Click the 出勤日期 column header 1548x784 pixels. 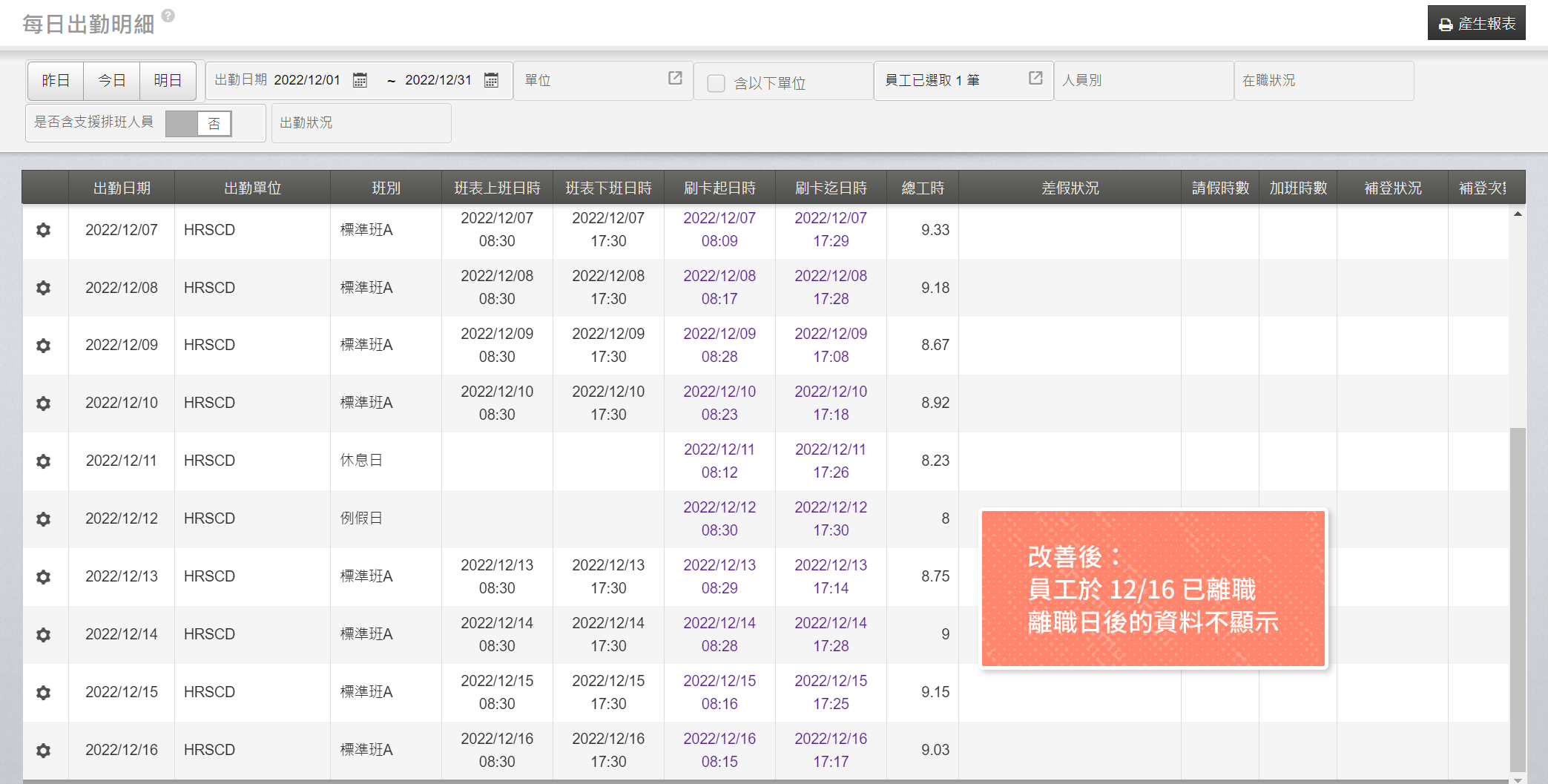[122, 188]
